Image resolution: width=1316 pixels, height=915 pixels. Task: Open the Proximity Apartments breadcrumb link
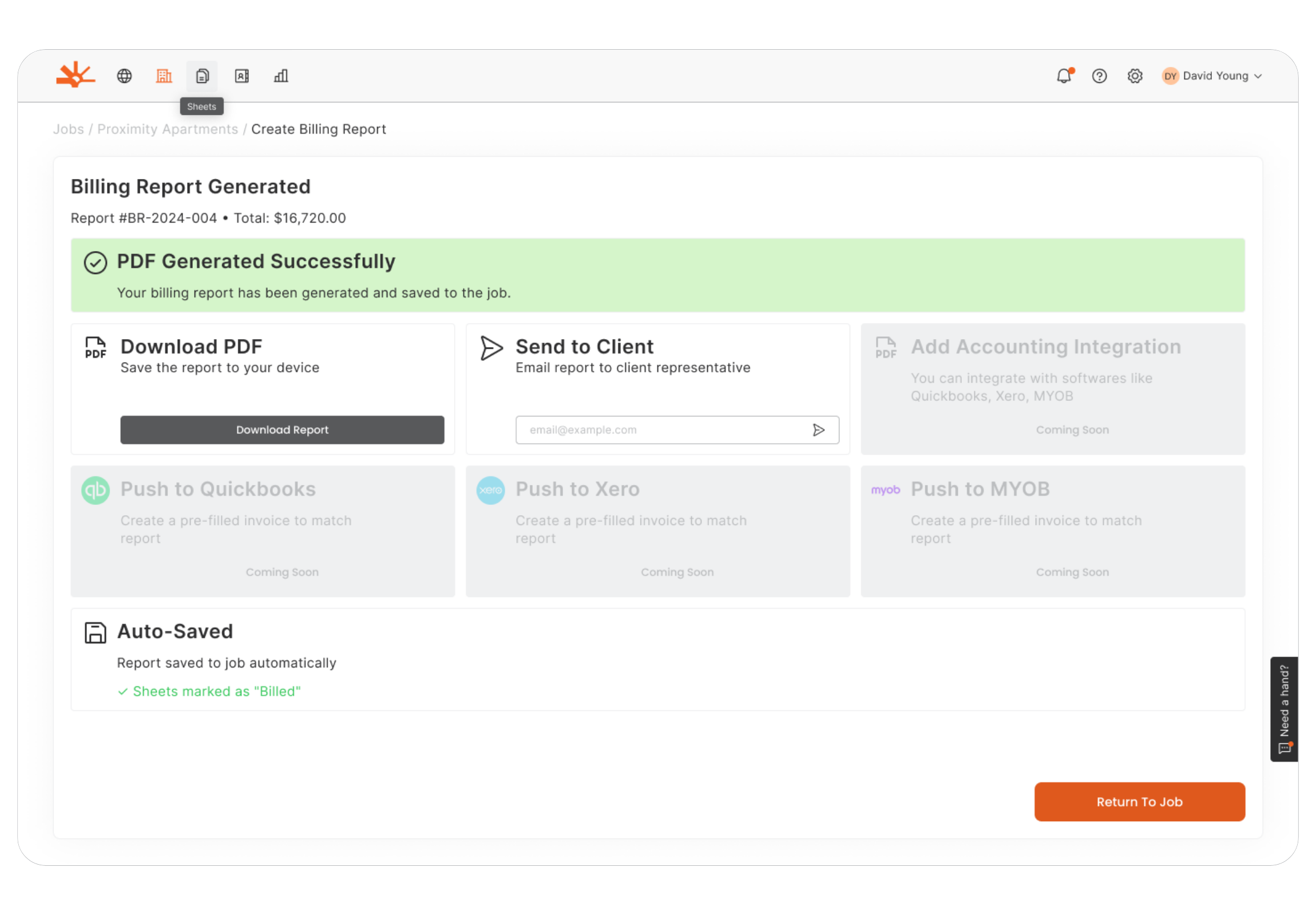168,129
